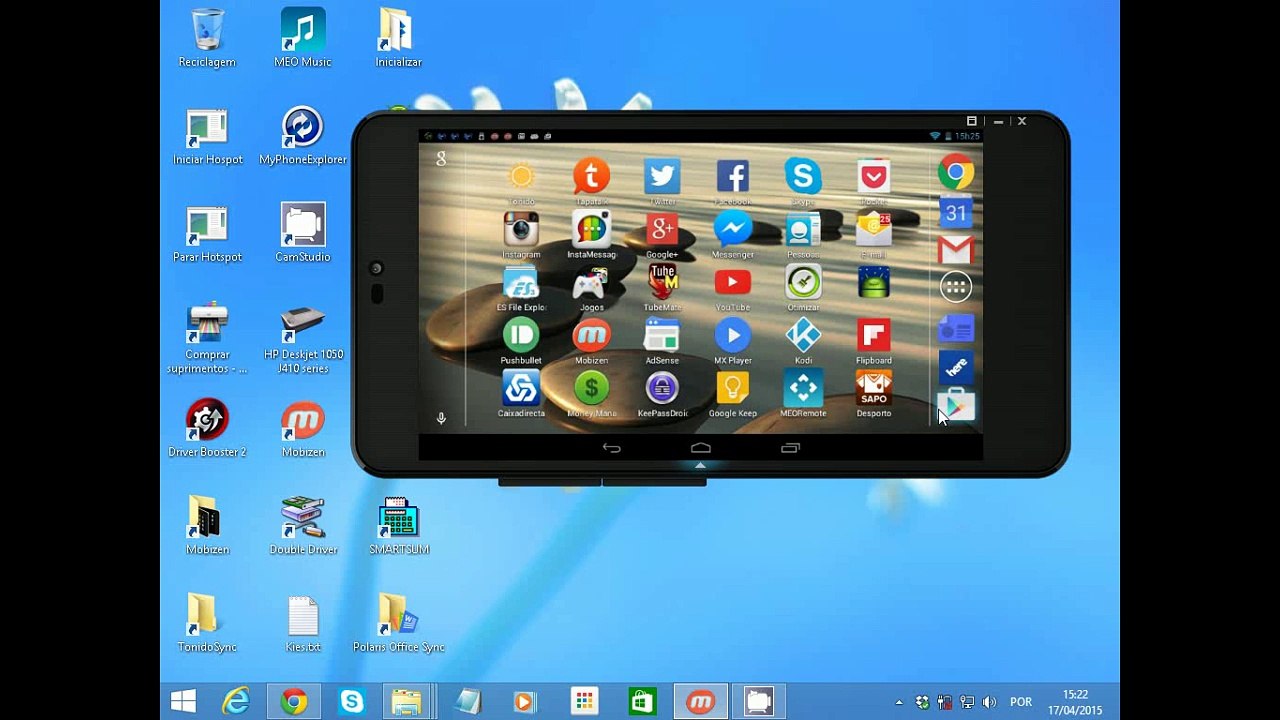Select the Double Driver desktop shortcut
The width and height of the screenshot is (1280, 720).
coord(303,527)
